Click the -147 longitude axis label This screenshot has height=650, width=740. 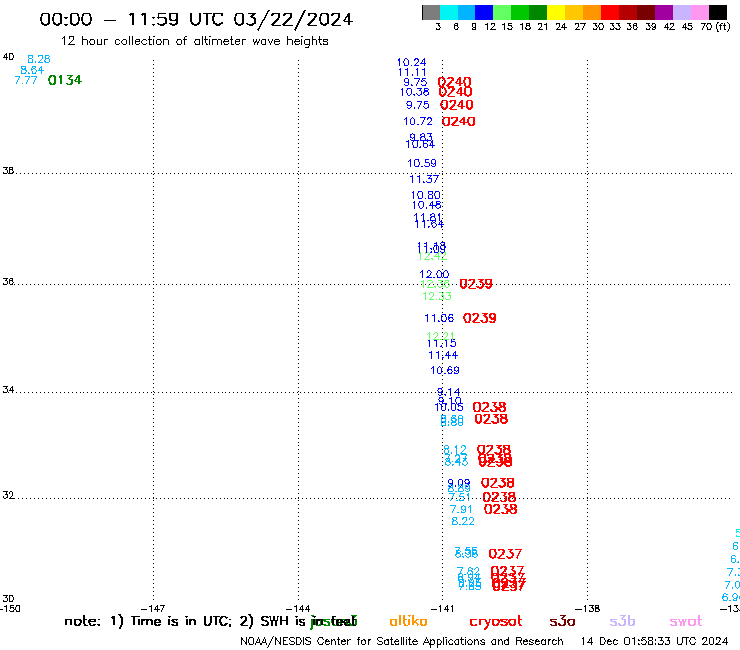point(153,609)
